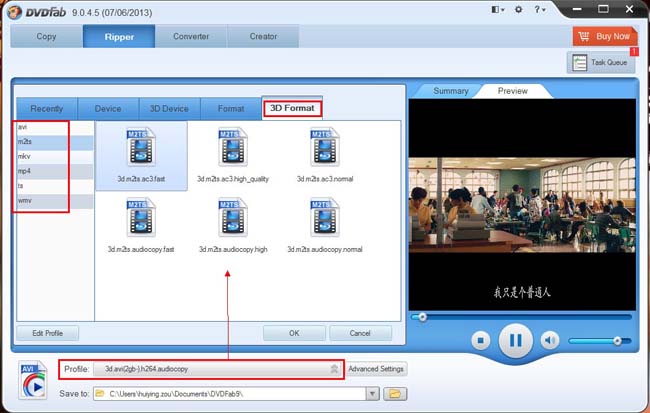Open the Format profile tab

point(230,109)
